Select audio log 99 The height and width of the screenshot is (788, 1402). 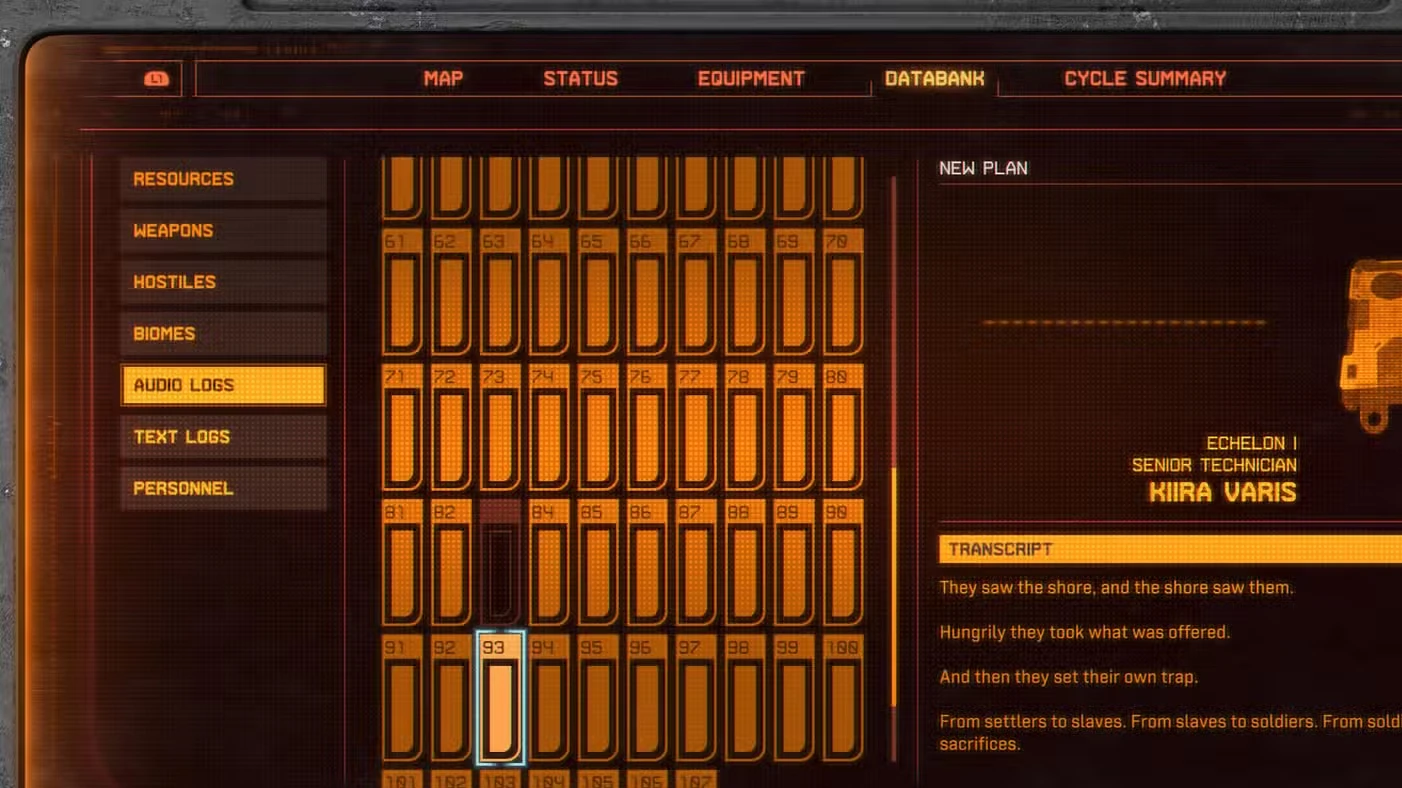794,698
